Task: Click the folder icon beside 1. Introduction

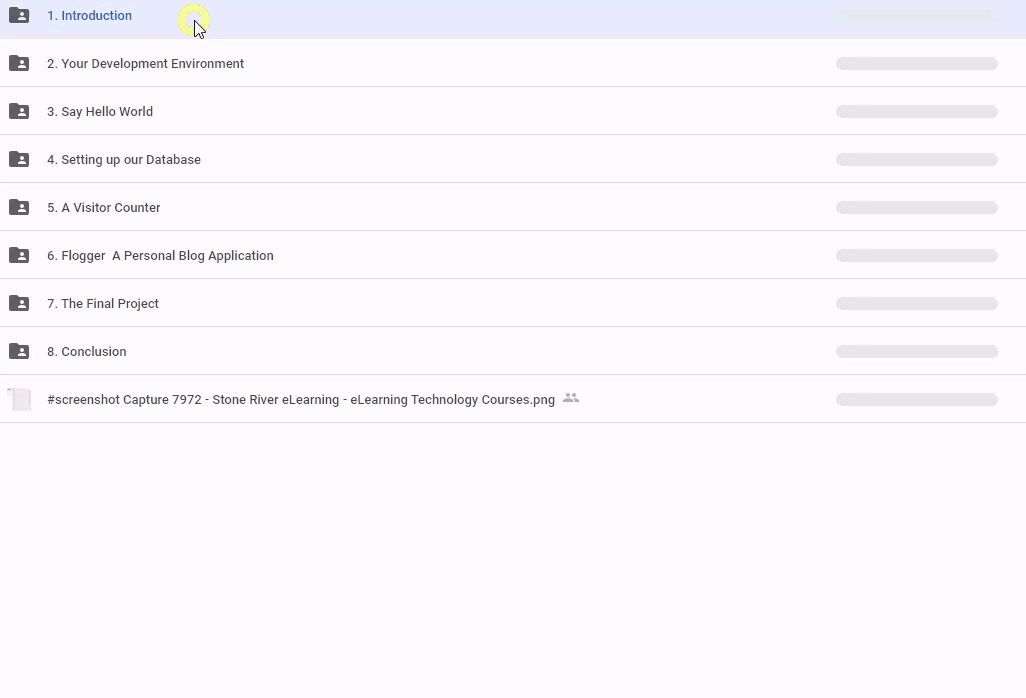Action: pos(19,15)
